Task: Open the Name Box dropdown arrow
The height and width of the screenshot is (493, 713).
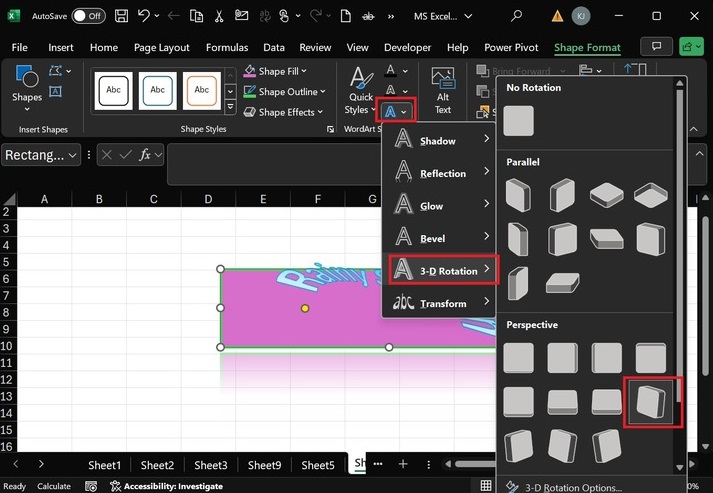Action: (x=74, y=155)
